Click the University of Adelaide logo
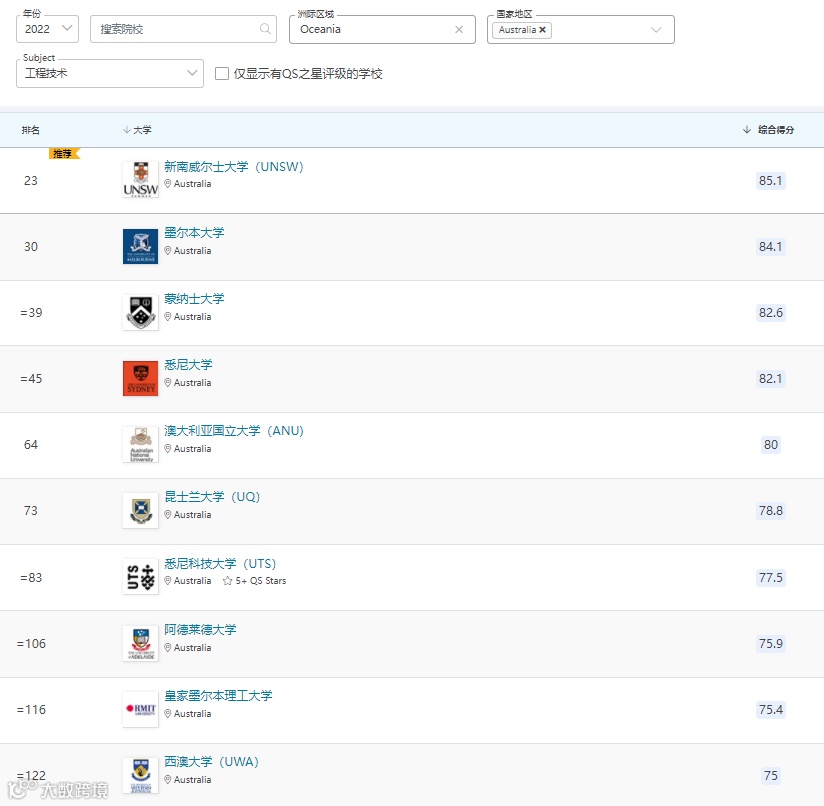The width and height of the screenshot is (824, 806). 140,643
